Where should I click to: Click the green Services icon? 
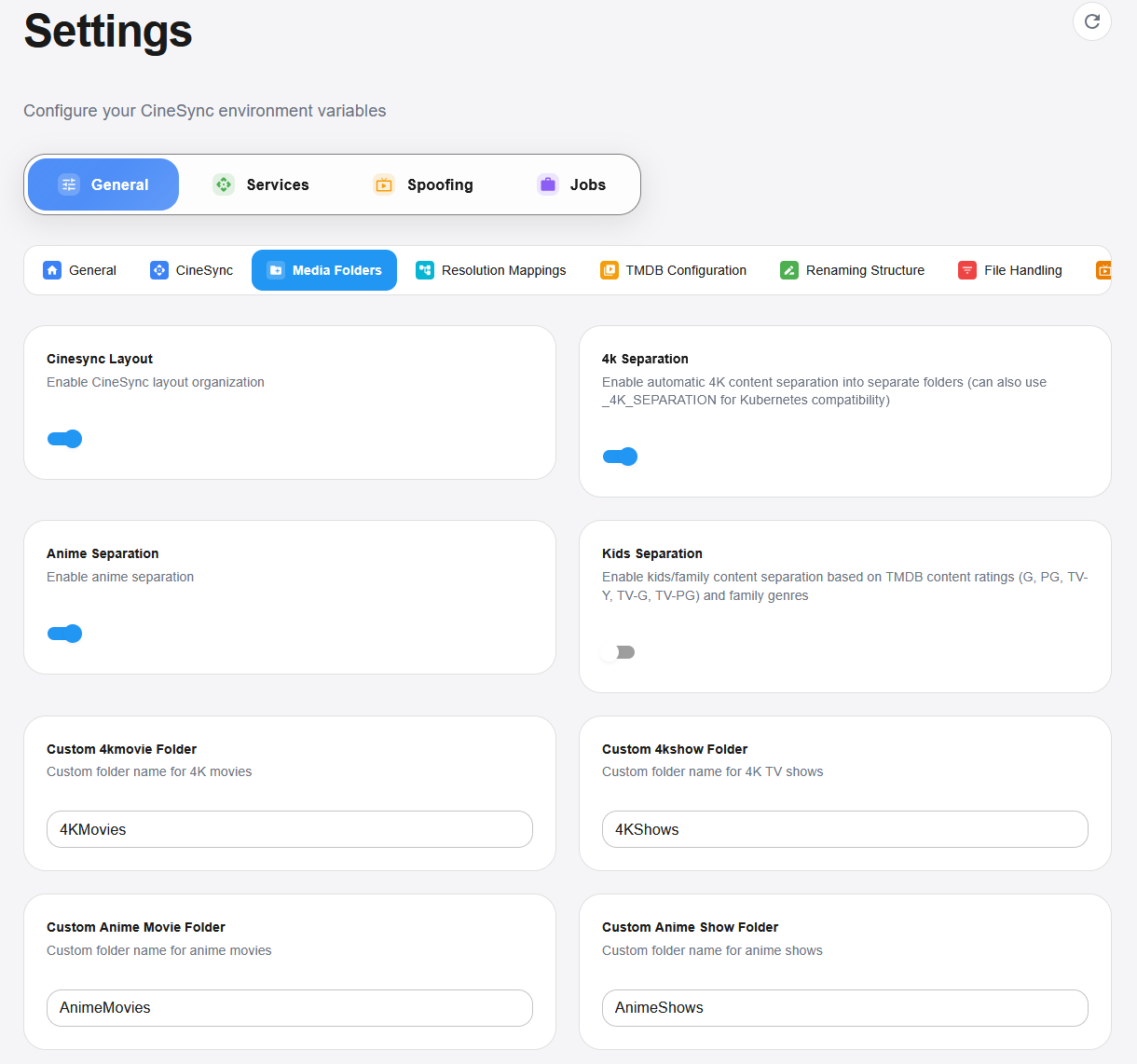[224, 184]
